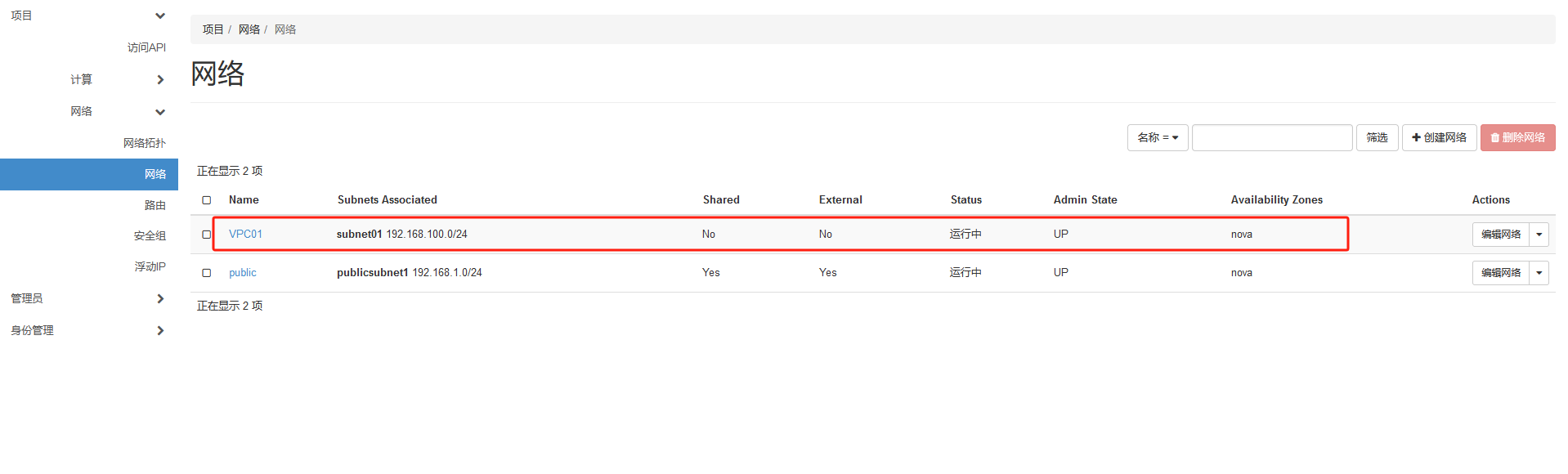The image size is (1568, 474).
Task: Open the 名称 filter dropdown
Action: point(1157,137)
